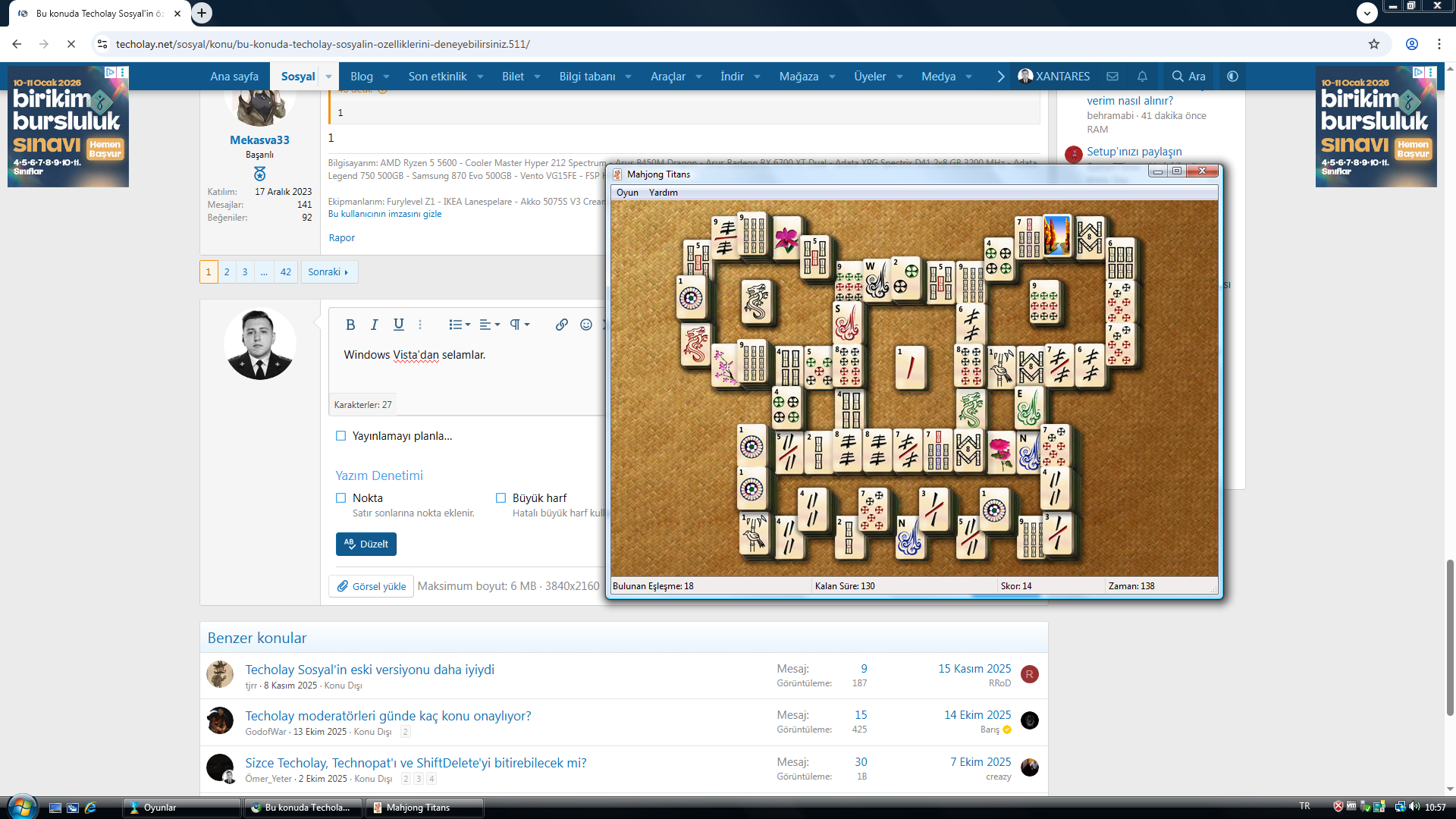Insert a link in the reply editor

pyautogui.click(x=561, y=325)
